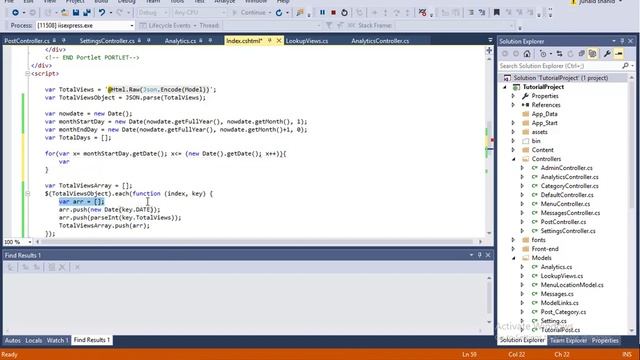Restart debugging with circular arrow icon

click(x=344, y=13)
